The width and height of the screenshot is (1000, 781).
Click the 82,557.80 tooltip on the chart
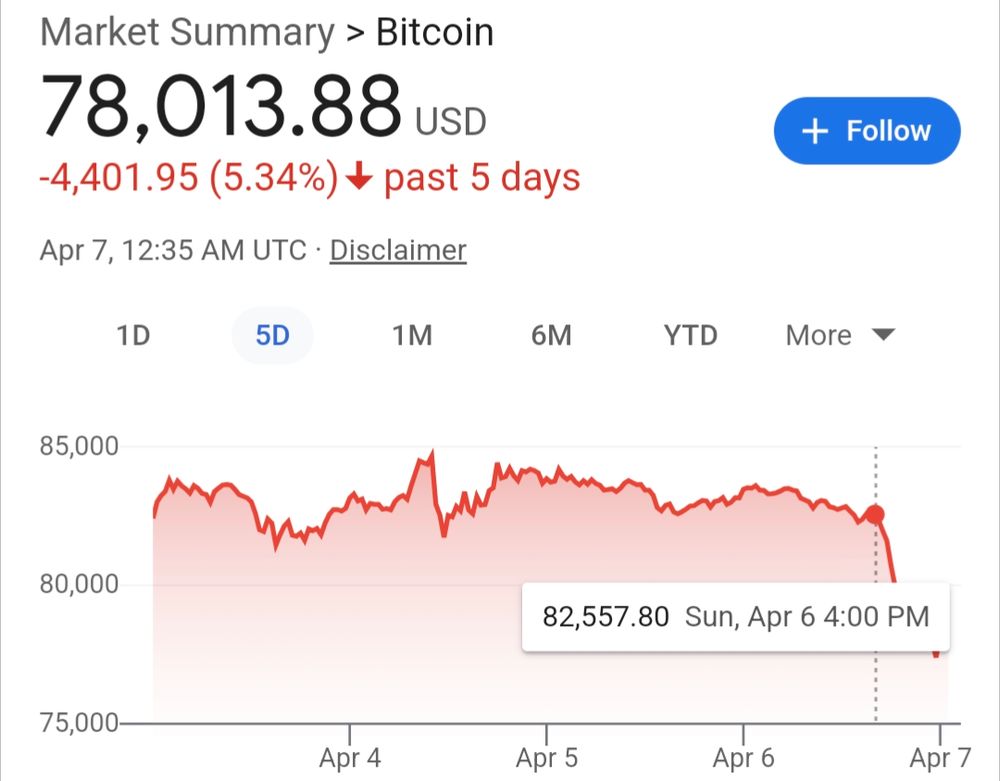point(737,617)
